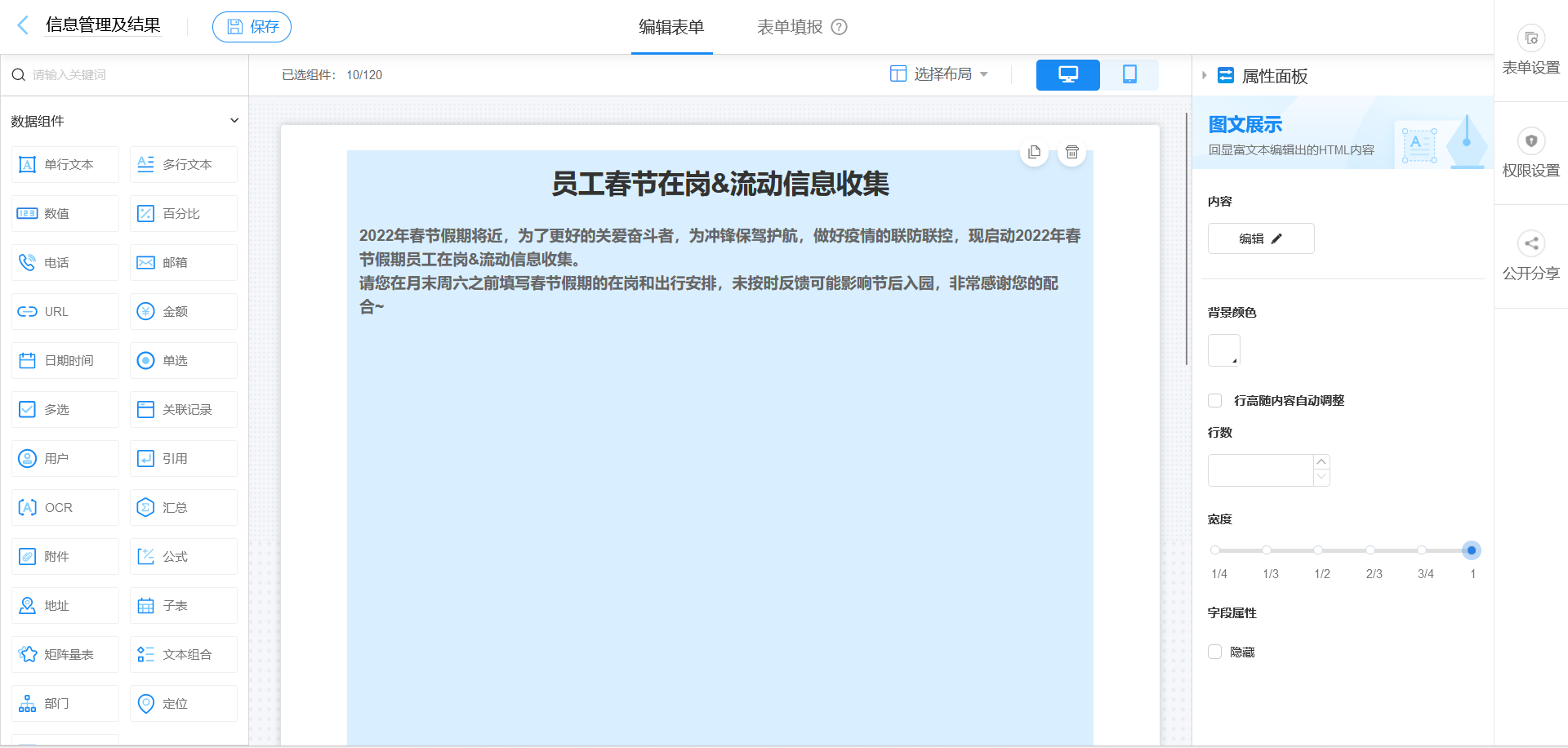Select the 电话 (phone) component

[65, 262]
